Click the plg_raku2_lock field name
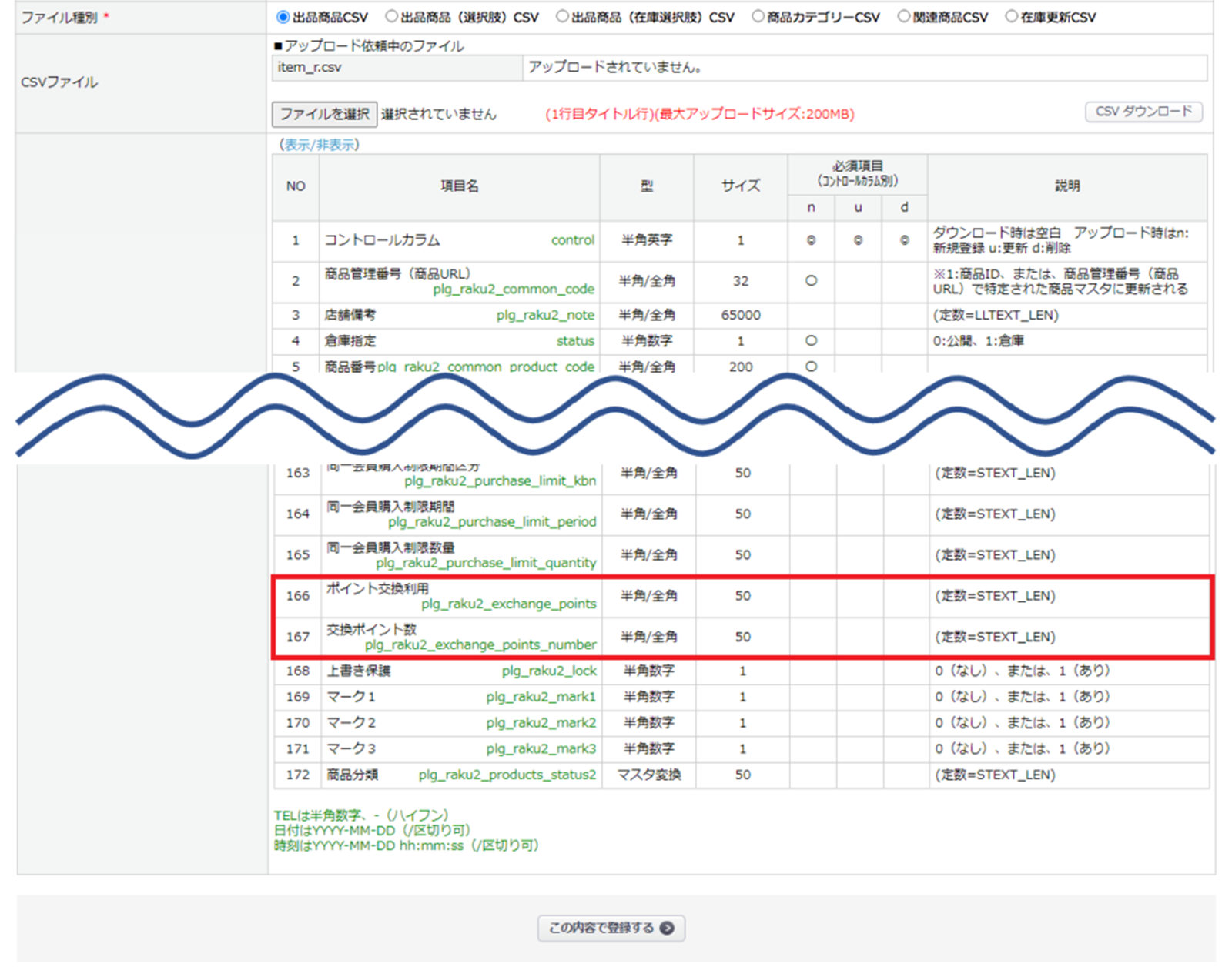 pos(549,671)
